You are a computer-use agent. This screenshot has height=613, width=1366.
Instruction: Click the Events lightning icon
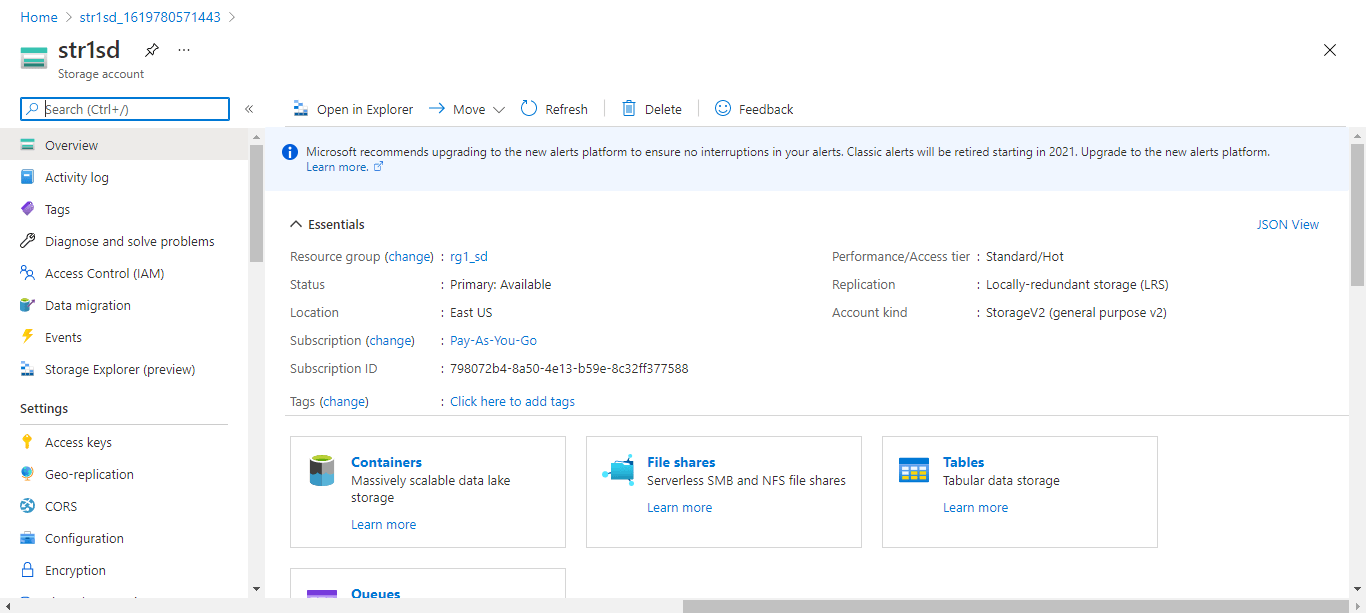pos(28,337)
